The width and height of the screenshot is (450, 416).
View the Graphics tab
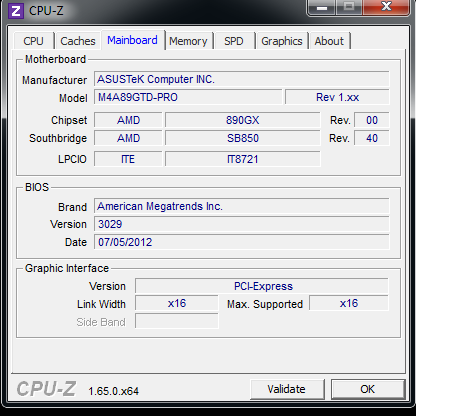click(x=282, y=41)
